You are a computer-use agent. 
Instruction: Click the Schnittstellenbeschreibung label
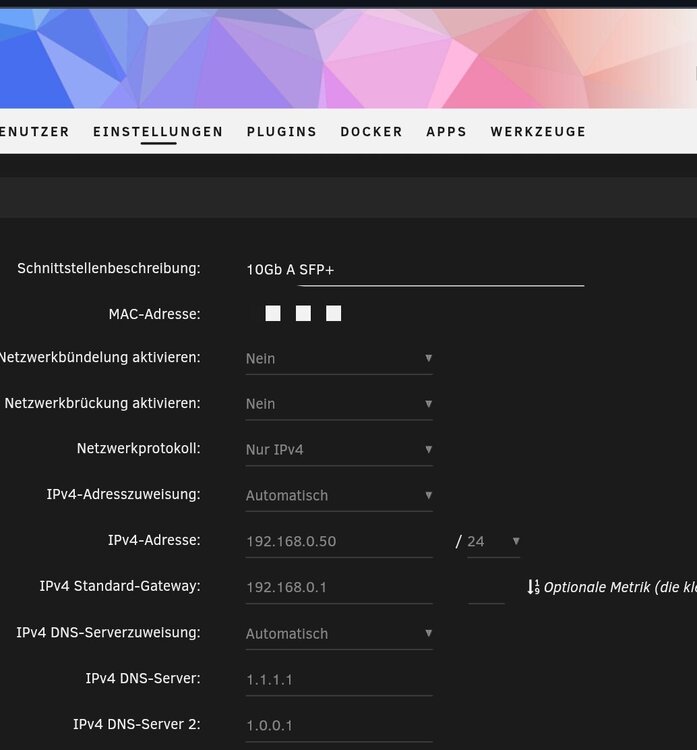109,268
